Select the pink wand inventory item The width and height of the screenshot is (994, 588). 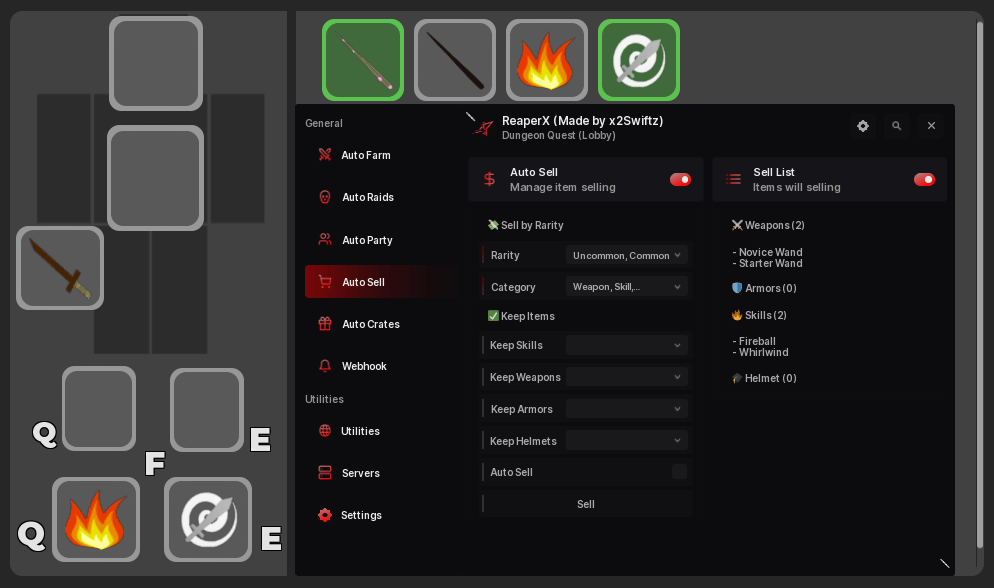363,60
